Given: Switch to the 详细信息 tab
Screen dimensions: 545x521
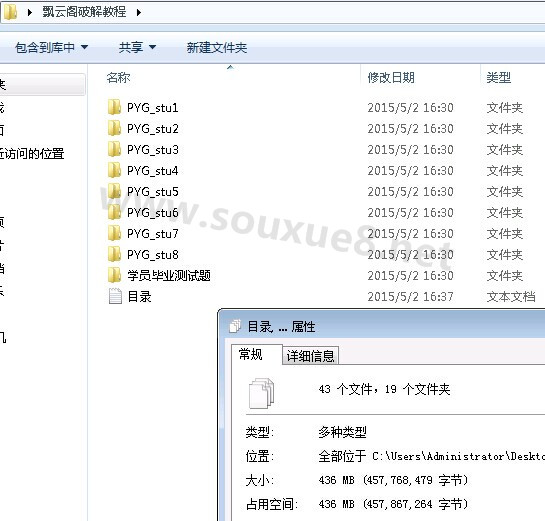Looking at the screenshot, I should tap(310, 355).
